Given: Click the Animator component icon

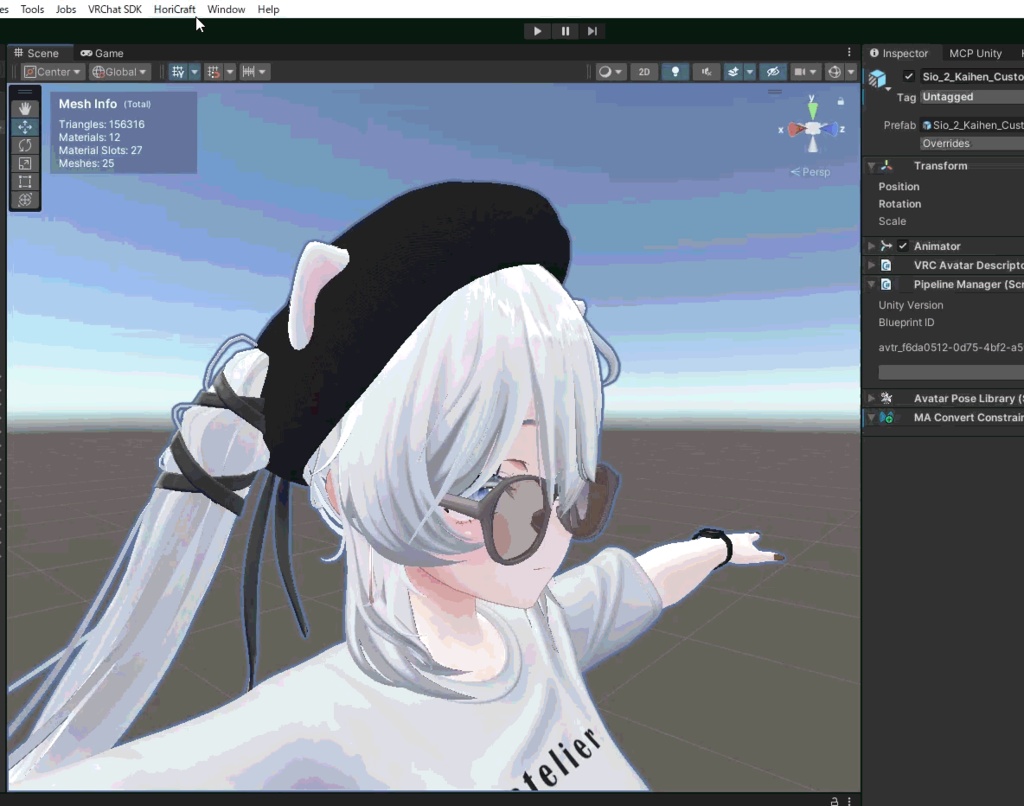Looking at the screenshot, I should pos(886,246).
